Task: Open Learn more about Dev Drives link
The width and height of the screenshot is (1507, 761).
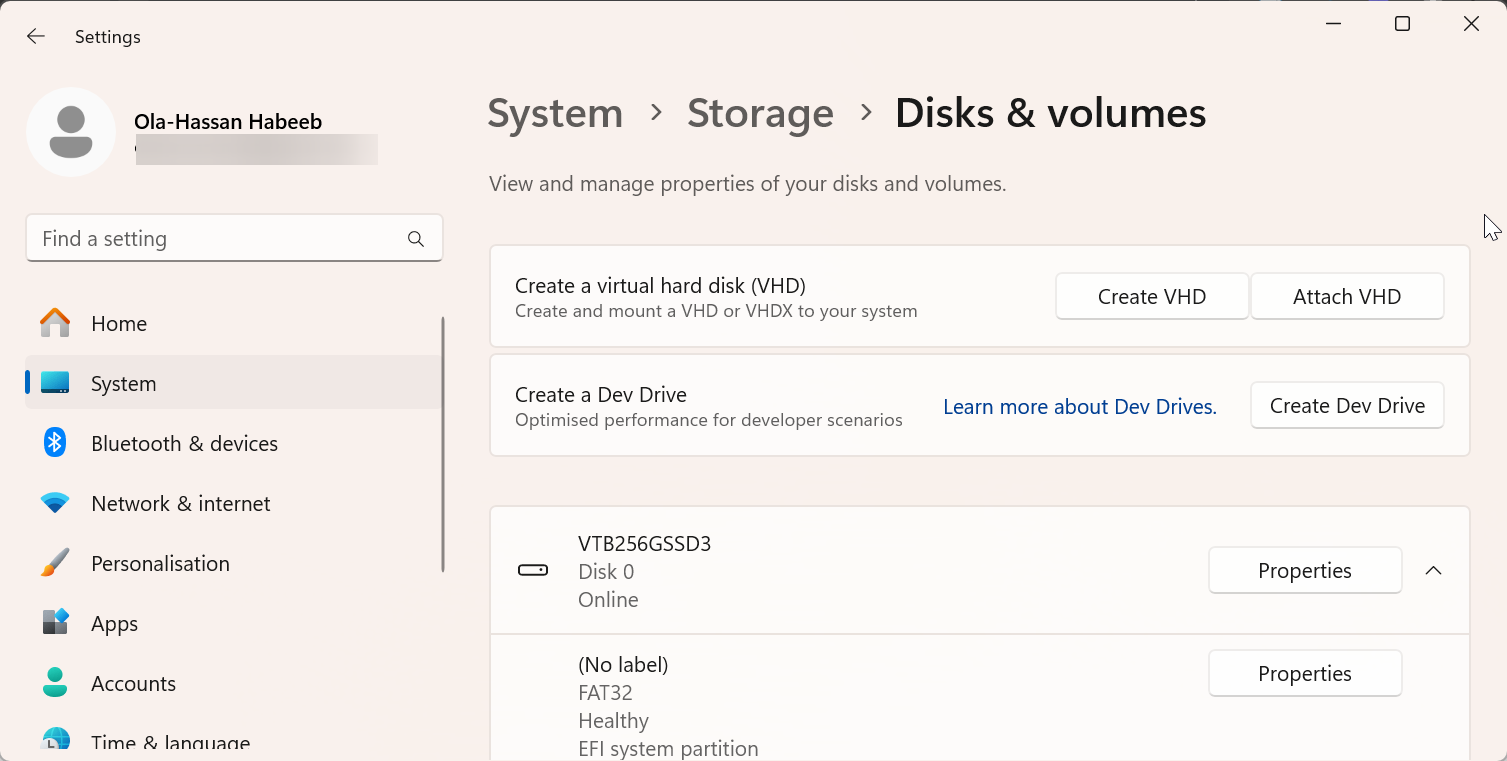Action: [1079, 407]
